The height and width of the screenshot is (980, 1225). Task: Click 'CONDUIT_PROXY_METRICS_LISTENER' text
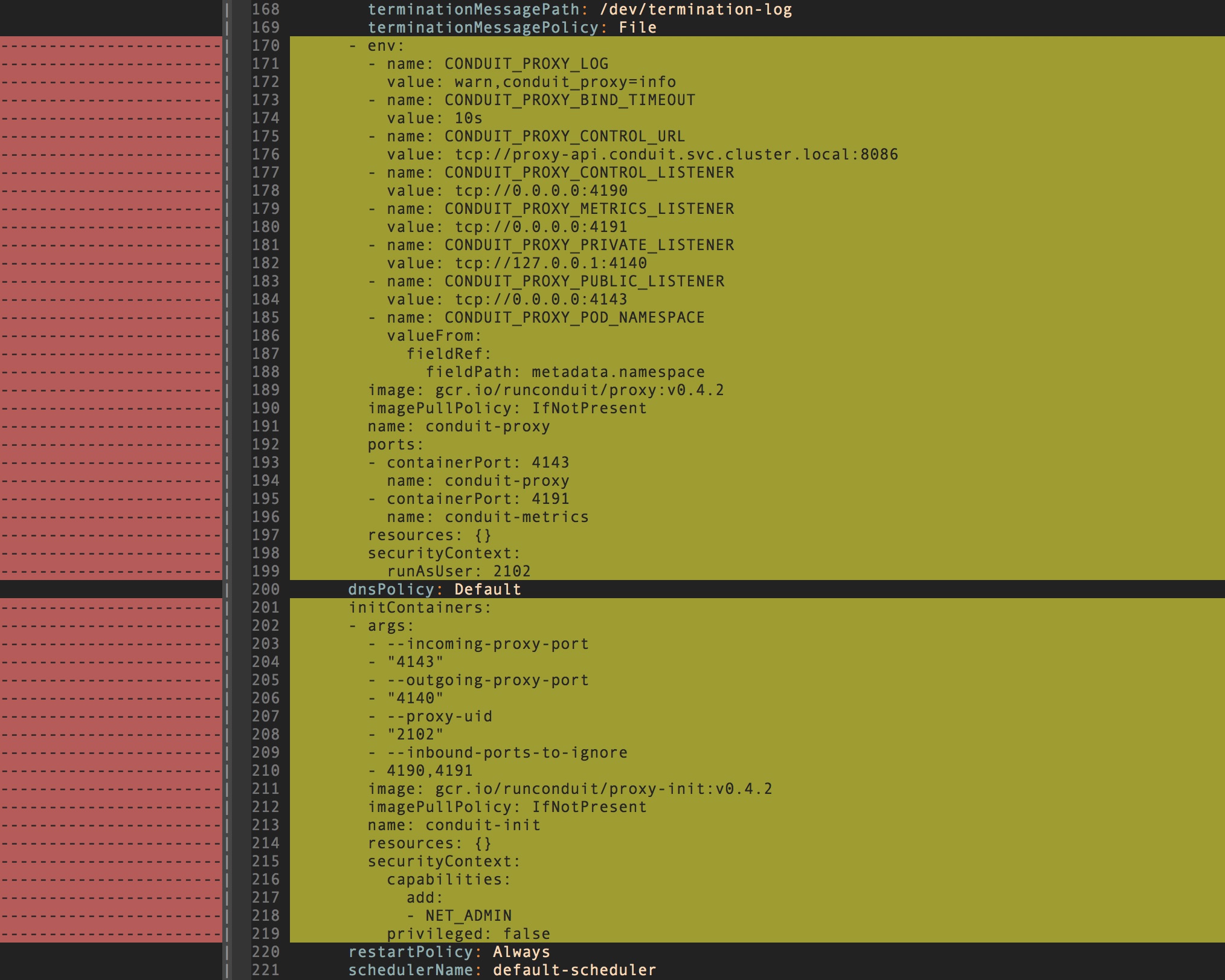590,209
